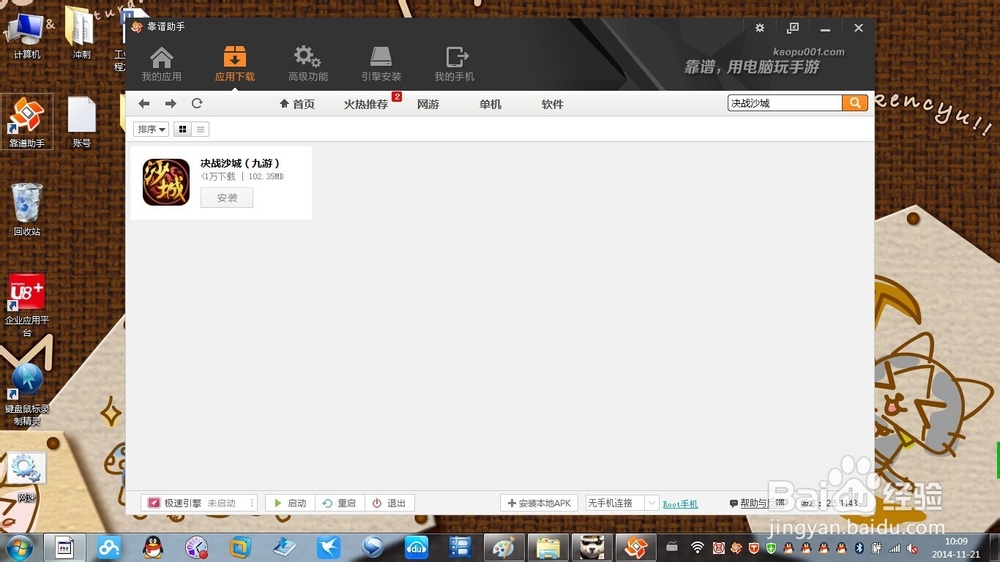
Task: Open the 回收站 recycle bin
Action: click(27, 209)
